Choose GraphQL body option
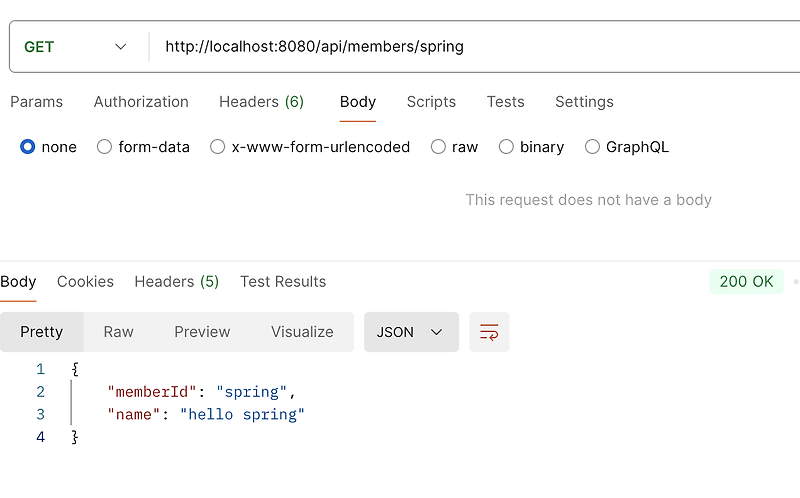 pyautogui.click(x=592, y=147)
